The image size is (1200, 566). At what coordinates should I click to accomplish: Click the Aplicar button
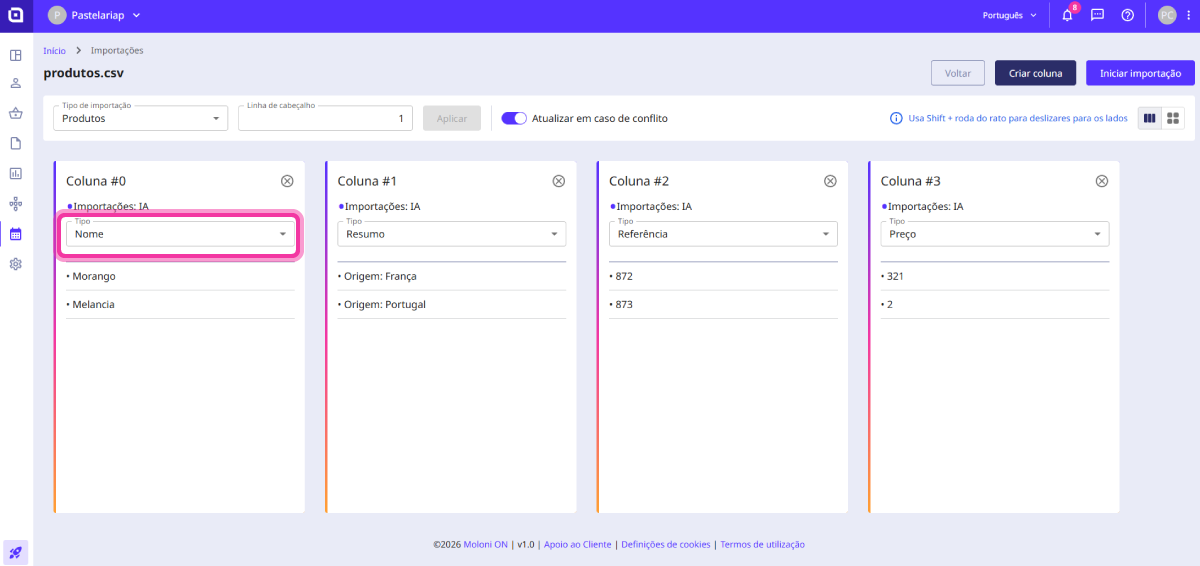tap(452, 118)
